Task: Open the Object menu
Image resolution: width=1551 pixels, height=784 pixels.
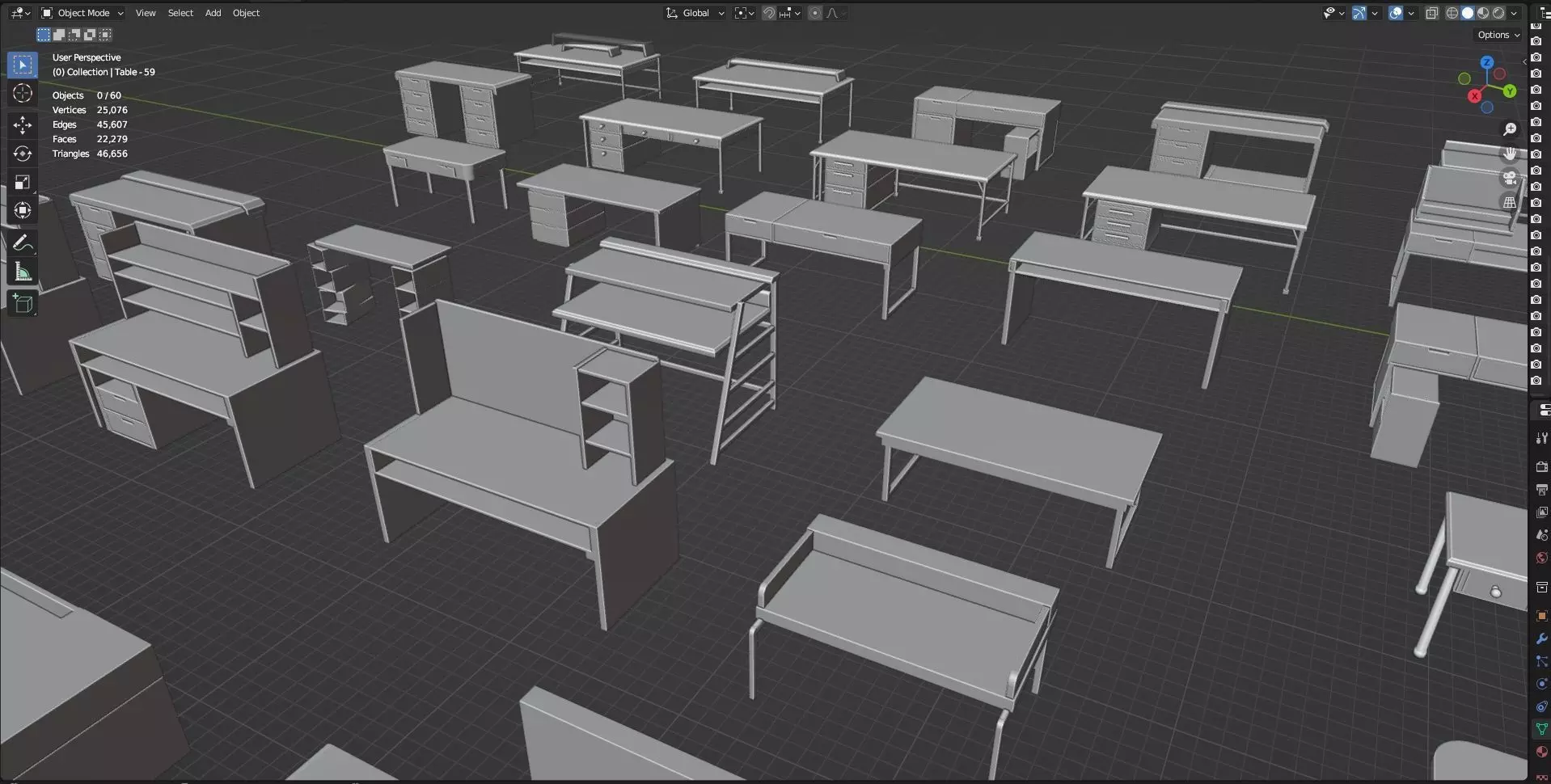Action: point(246,13)
